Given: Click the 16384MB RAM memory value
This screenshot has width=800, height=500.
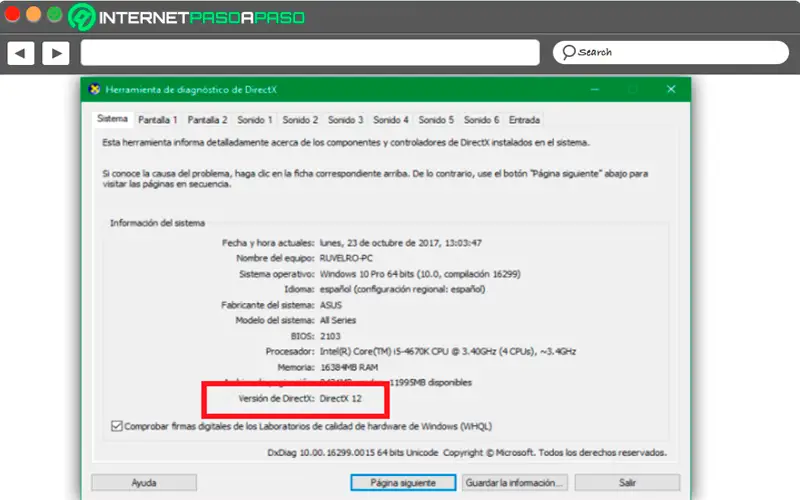Looking at the screenshot, I should 349,367.
